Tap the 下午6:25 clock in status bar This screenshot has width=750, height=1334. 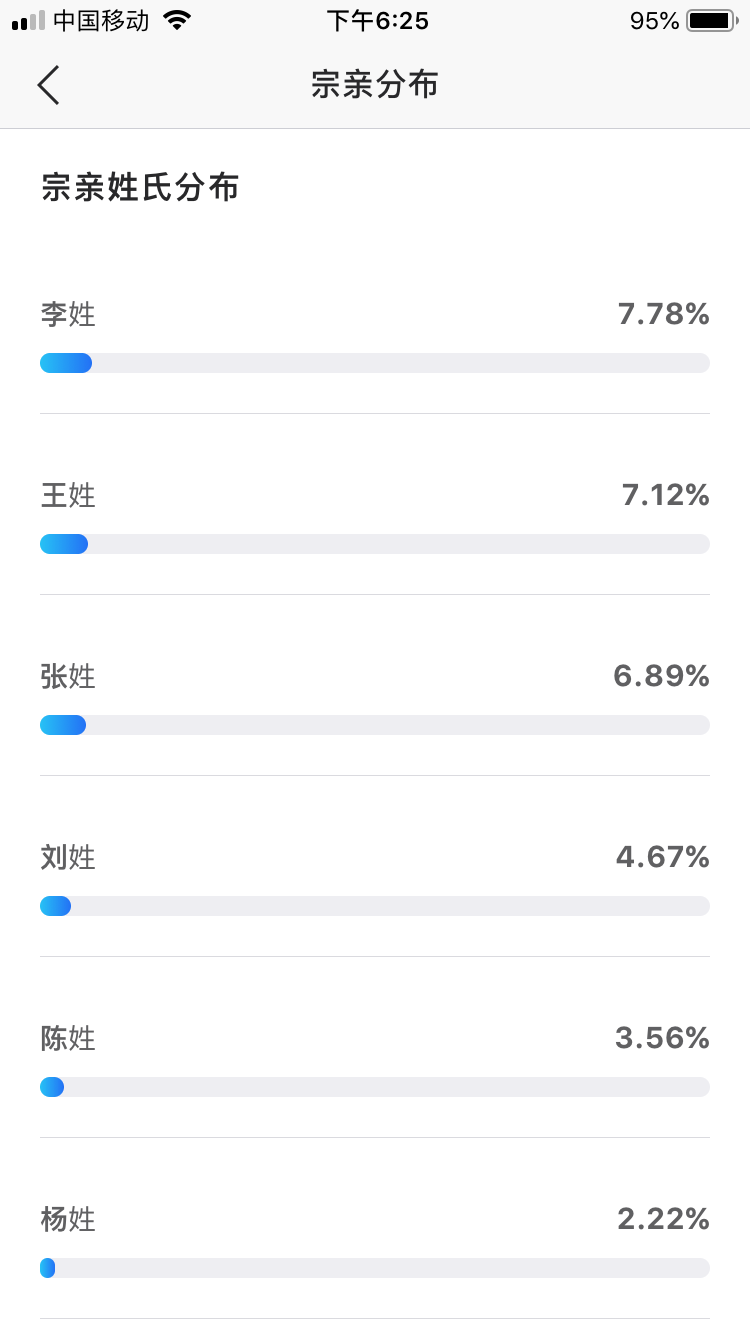[x=377, y=21]
